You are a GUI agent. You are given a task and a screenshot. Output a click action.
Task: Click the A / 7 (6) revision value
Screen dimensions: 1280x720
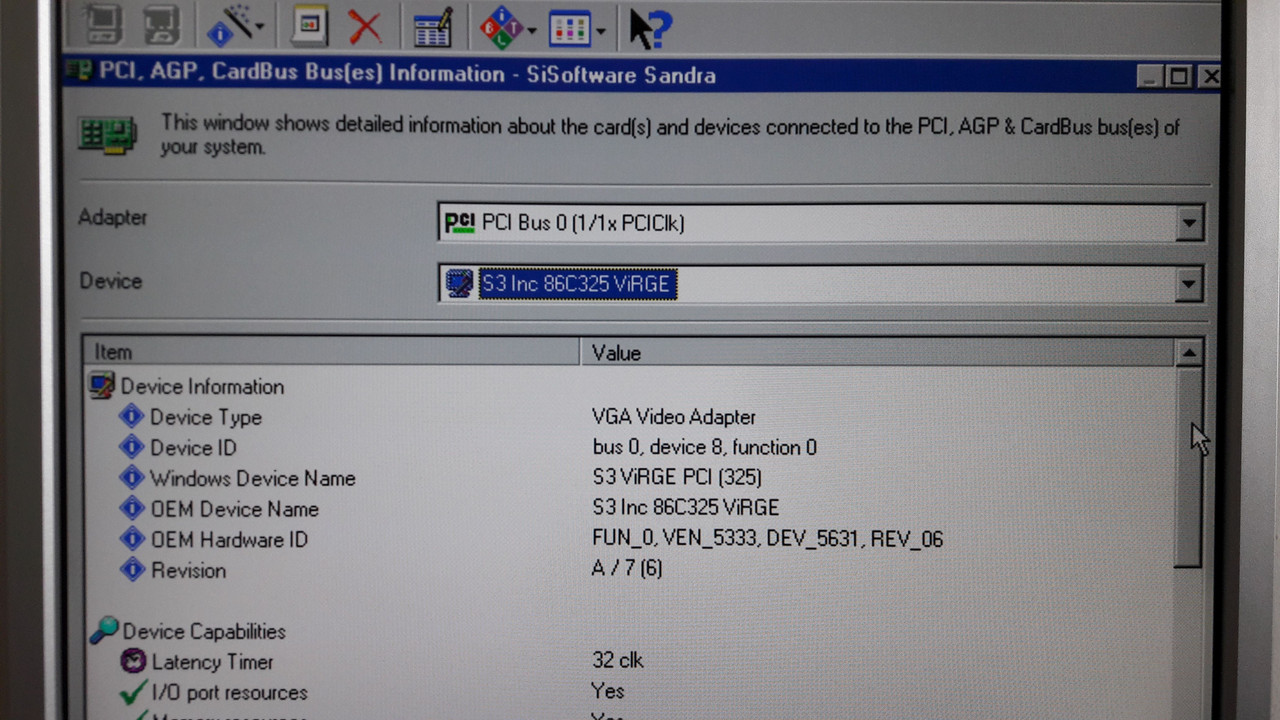coord(627,569)
